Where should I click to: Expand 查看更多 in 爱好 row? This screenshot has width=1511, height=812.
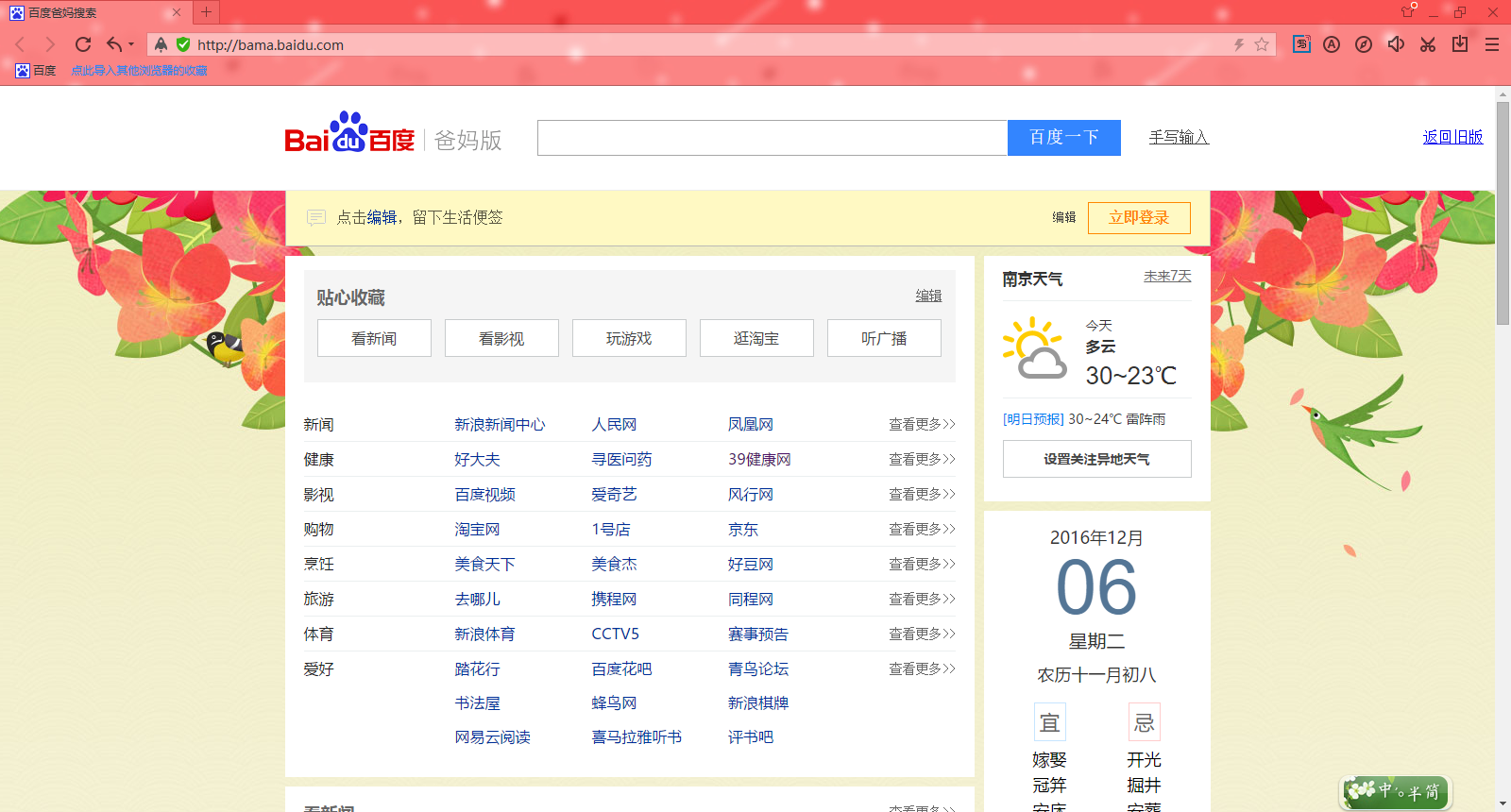click(x=922, y=669)
